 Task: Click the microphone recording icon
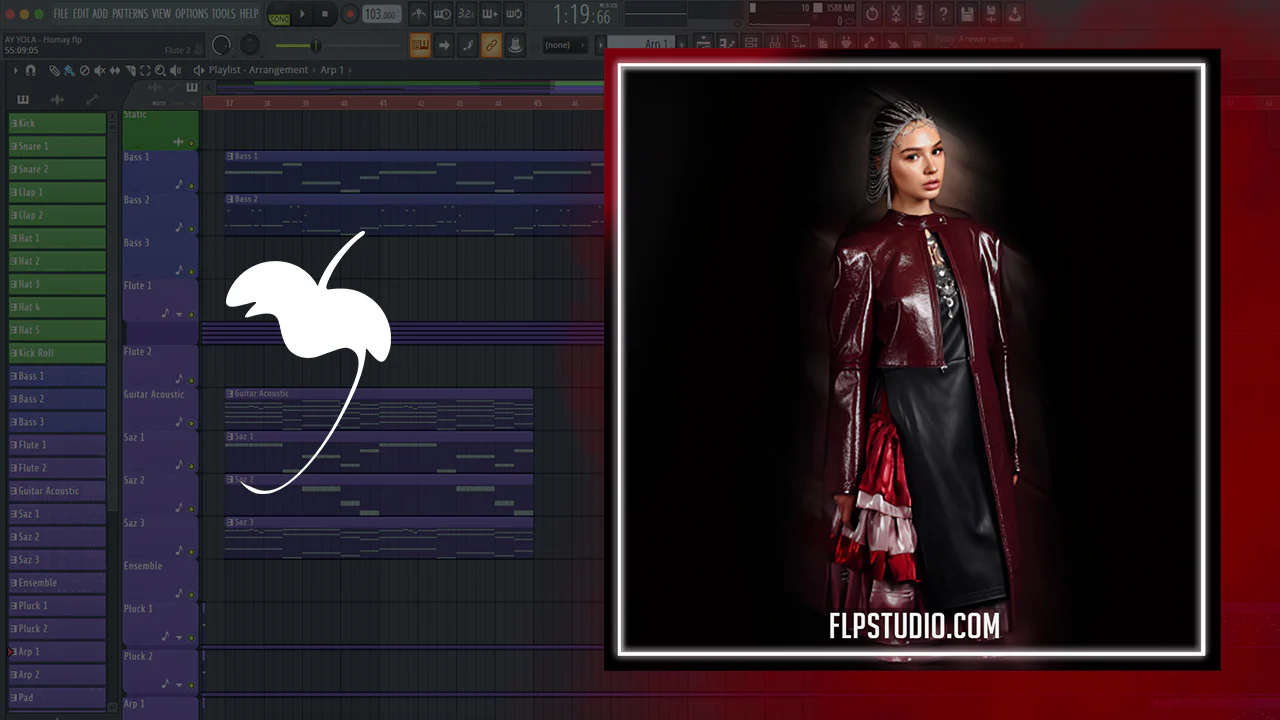919,14
